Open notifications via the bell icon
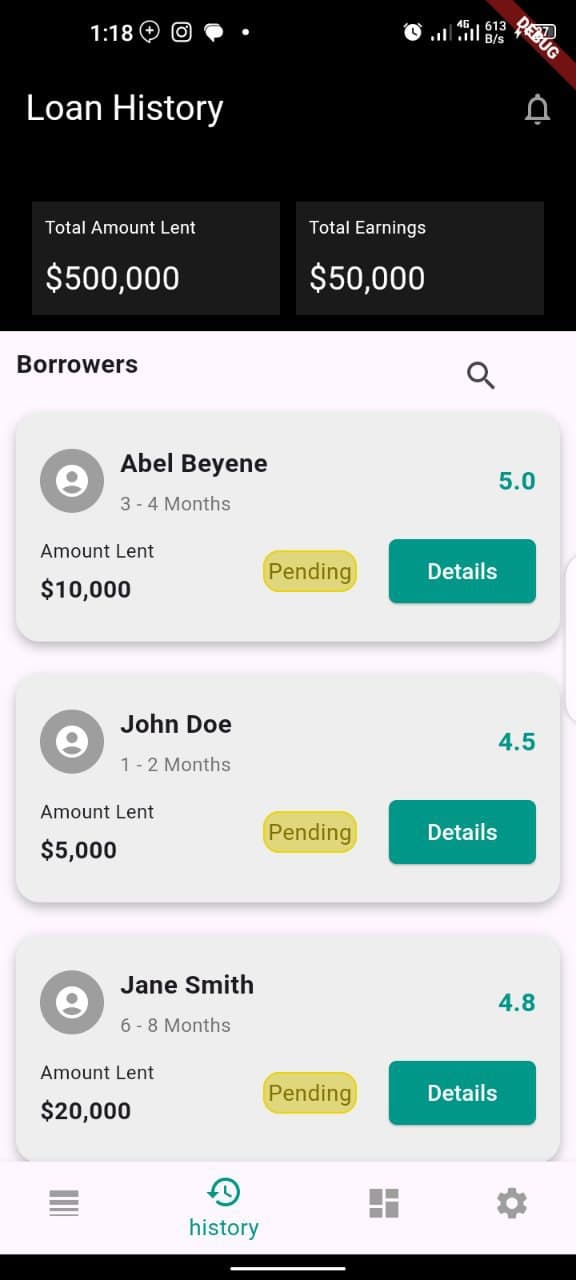This screenshot has height=1280, width=576. (537, 110)
